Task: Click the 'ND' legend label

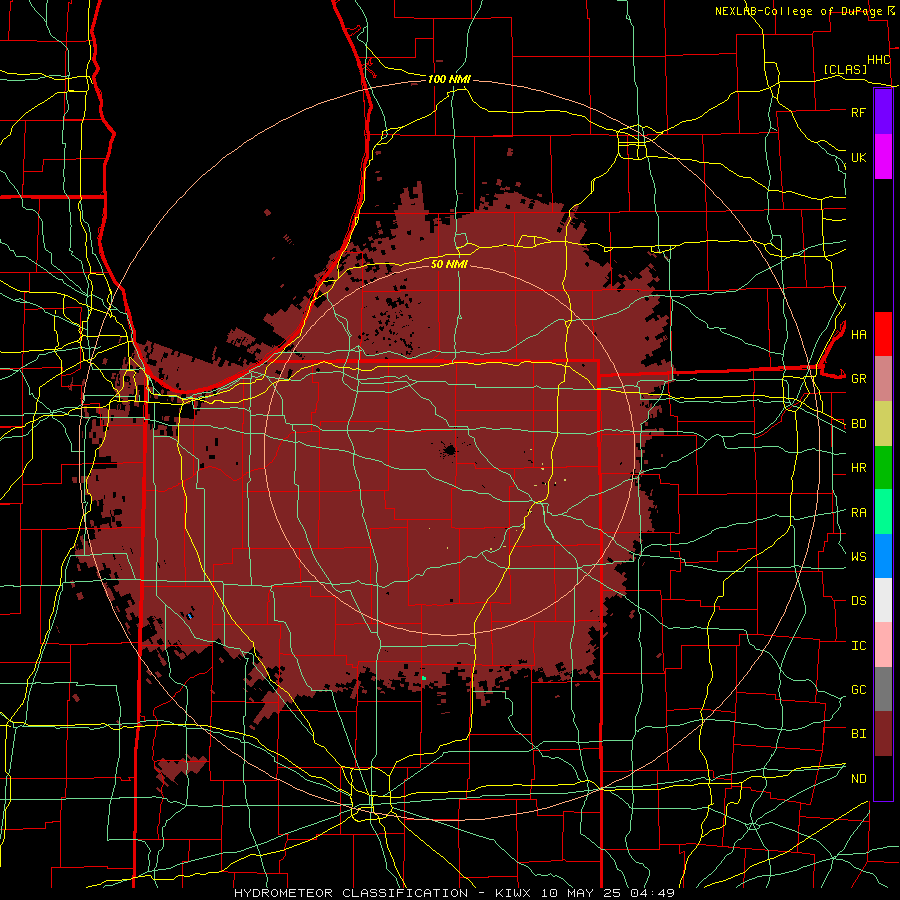Action: [x=858, y=779]
